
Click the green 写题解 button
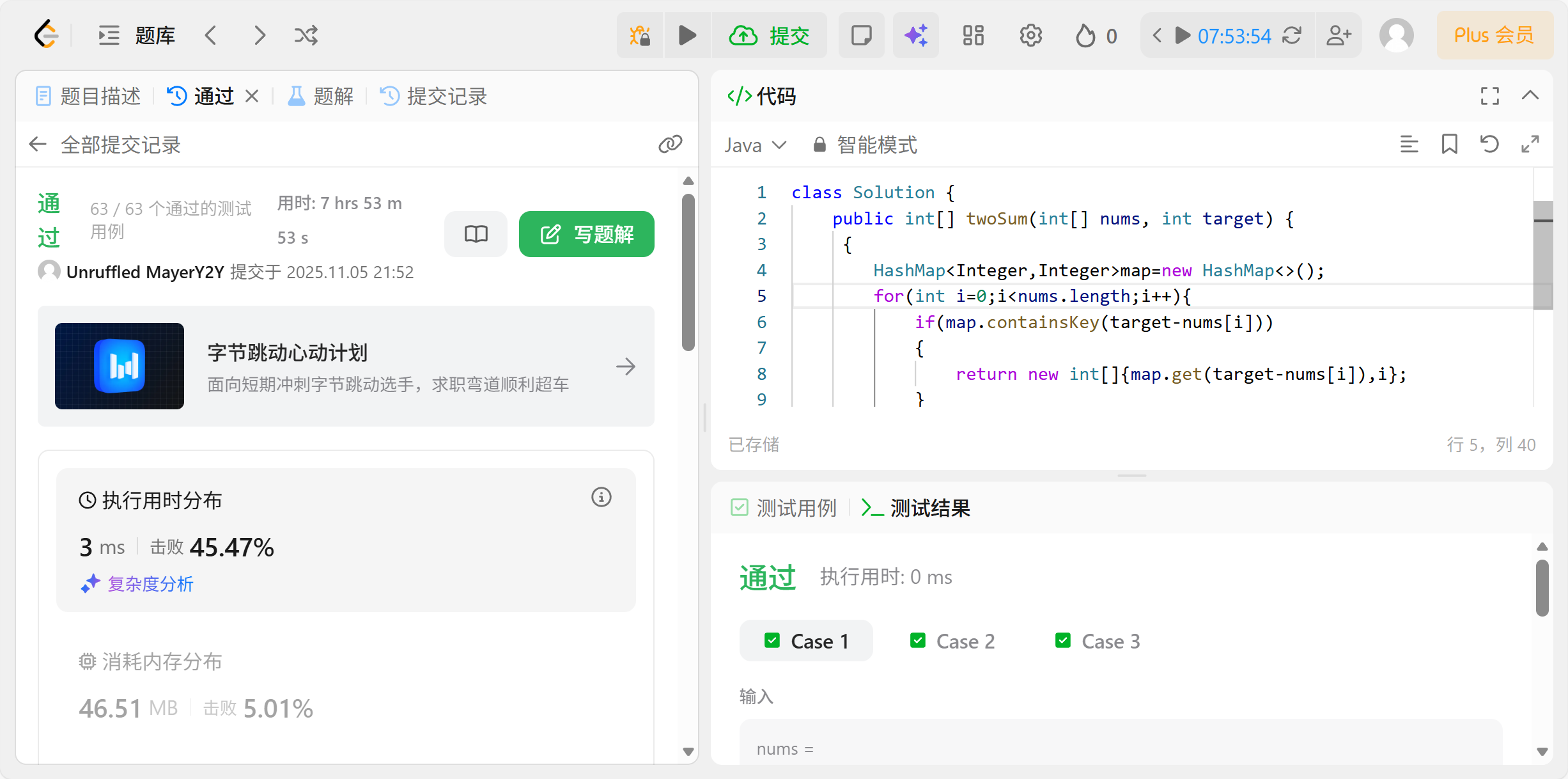click(x=586, y=234)
